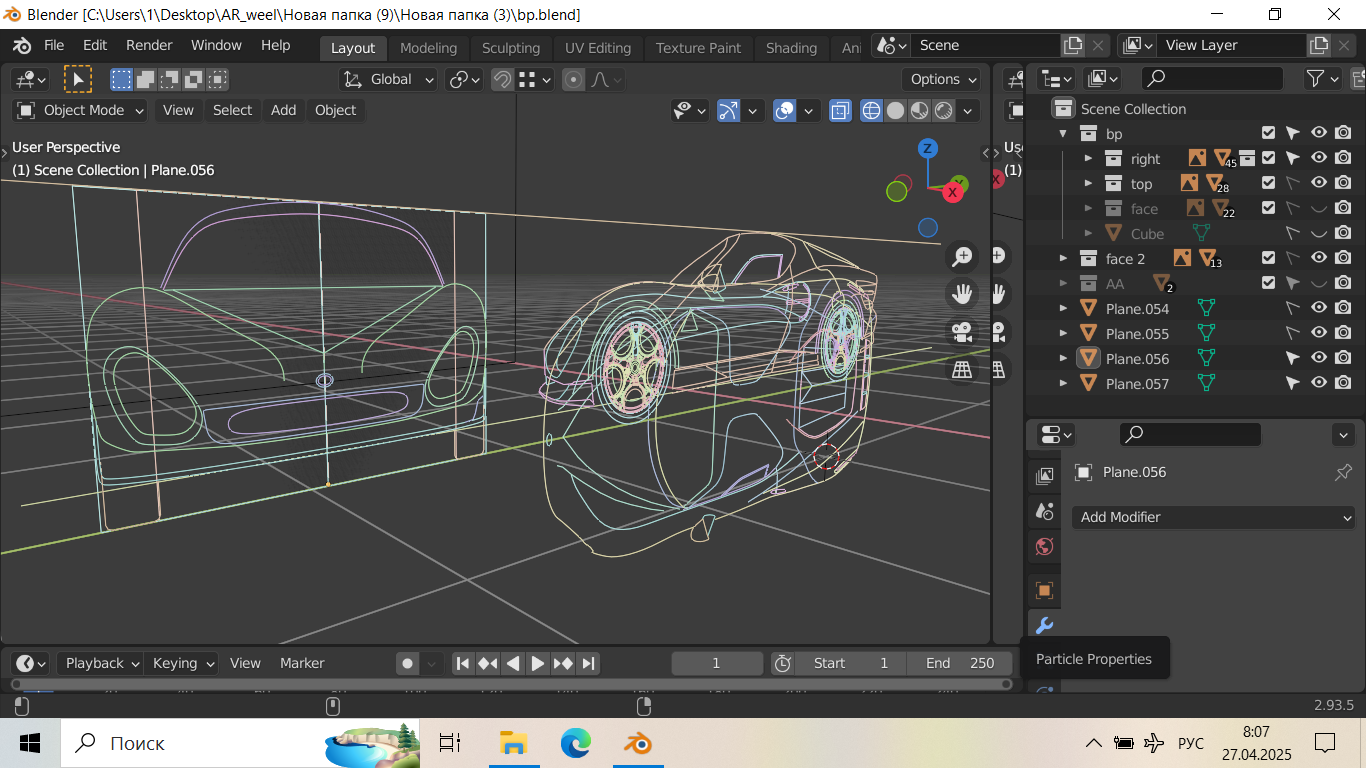Viewport: 1366px width, 768px height.
Task: Open the Object Mode dropdown
Action: 82,110
